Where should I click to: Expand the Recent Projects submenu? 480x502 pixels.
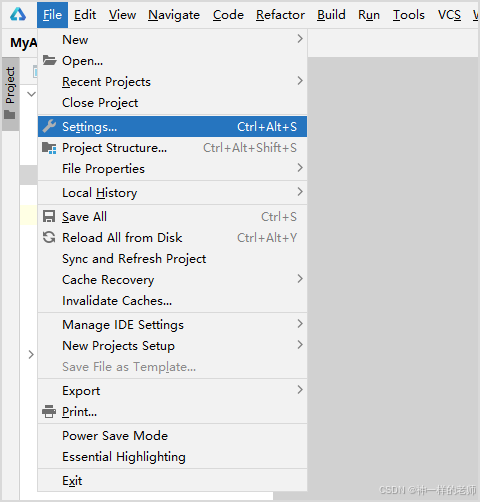[x=172, y=82]
